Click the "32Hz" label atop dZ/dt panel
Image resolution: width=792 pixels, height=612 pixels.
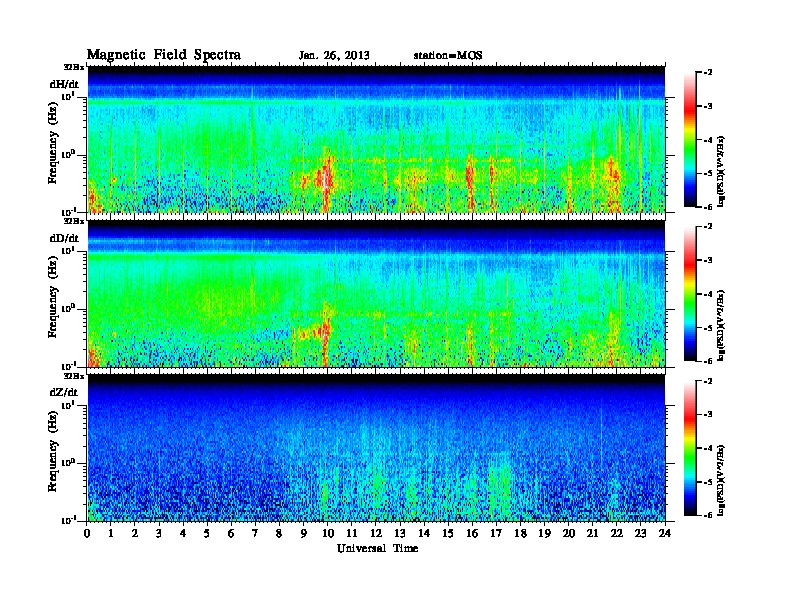[74, 376]
